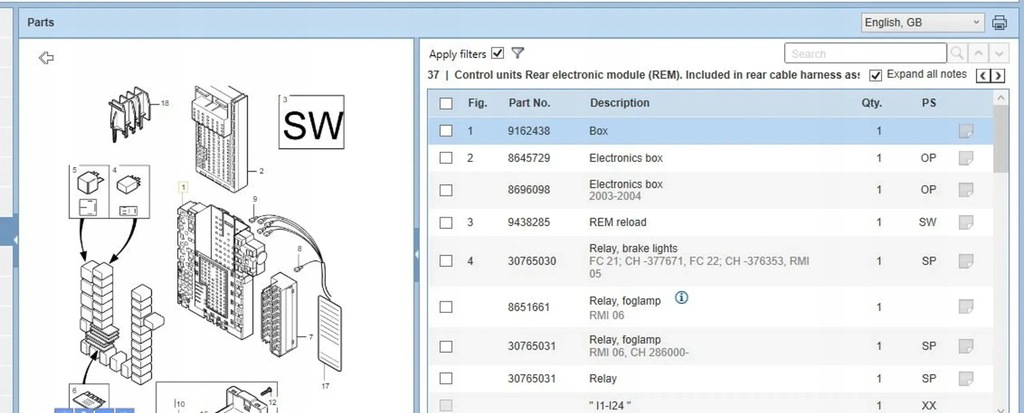
Task: Click relay figure 4 in diagram
Action: [x=129, y=191]
